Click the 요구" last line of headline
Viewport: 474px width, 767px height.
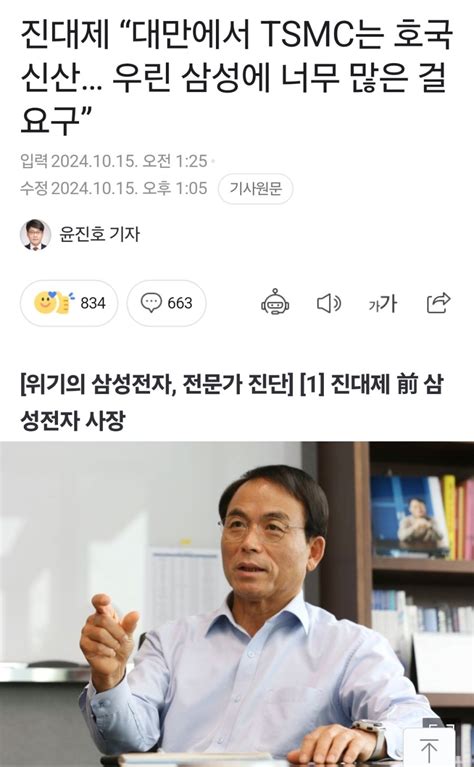coord(57,118)
